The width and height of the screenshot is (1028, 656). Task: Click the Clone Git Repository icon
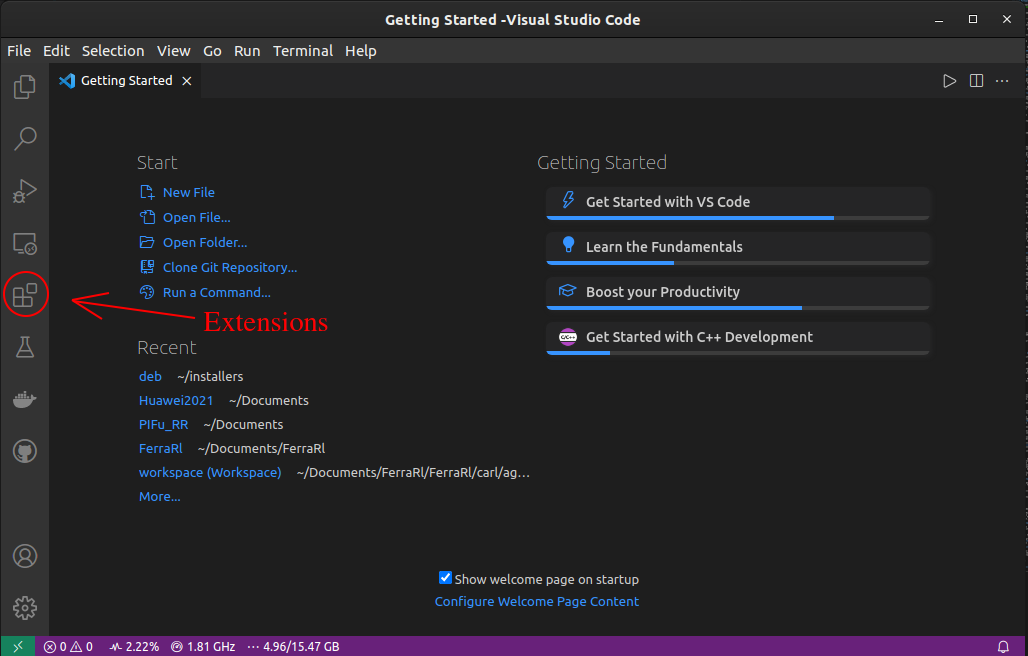[x=147, y=267]
